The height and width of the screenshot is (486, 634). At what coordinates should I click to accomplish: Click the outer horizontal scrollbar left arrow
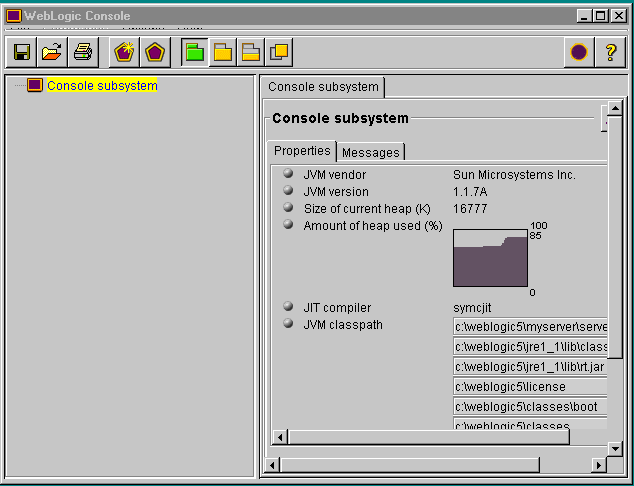tap(272, 465)
